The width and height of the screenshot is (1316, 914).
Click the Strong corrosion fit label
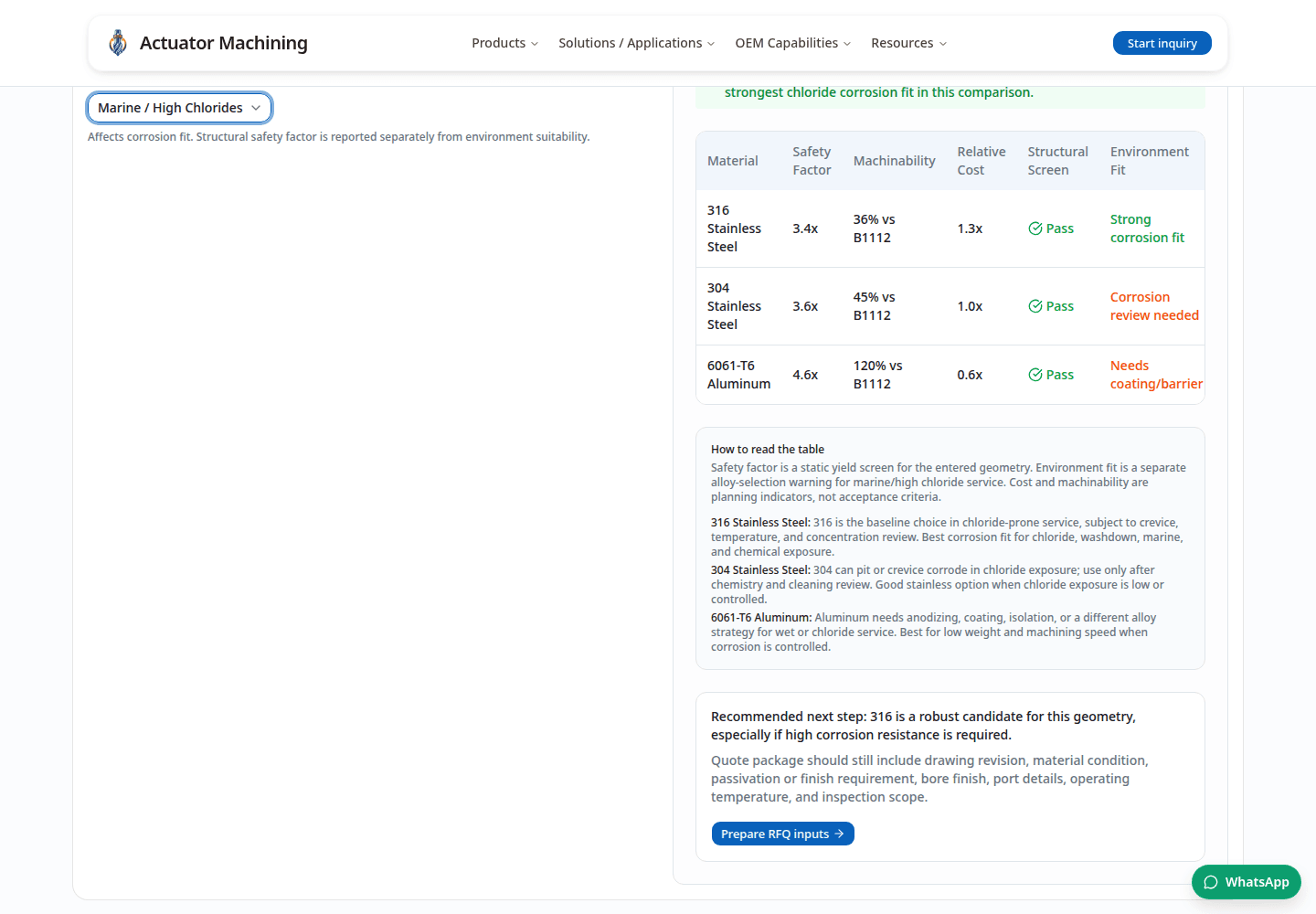click(1147, 228)
